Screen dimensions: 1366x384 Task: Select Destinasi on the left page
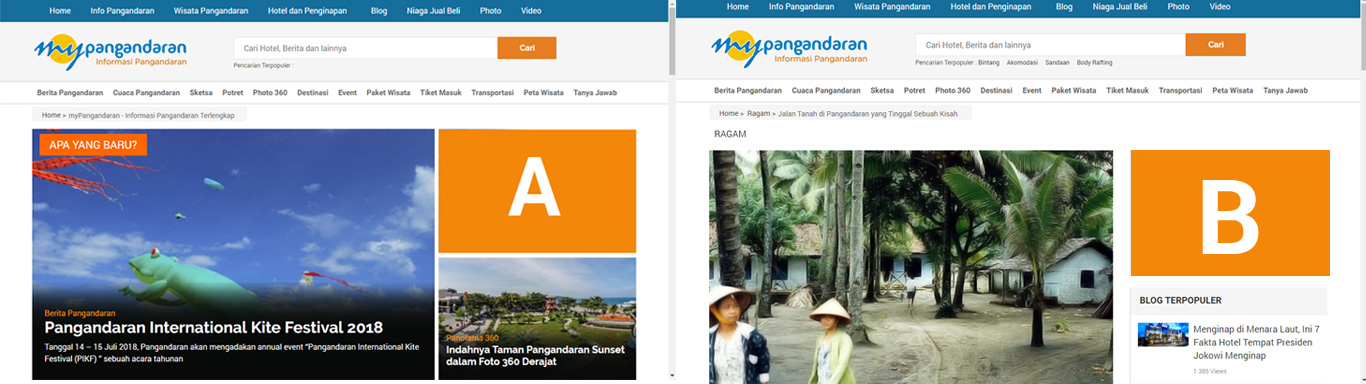[x=313, y=92]
